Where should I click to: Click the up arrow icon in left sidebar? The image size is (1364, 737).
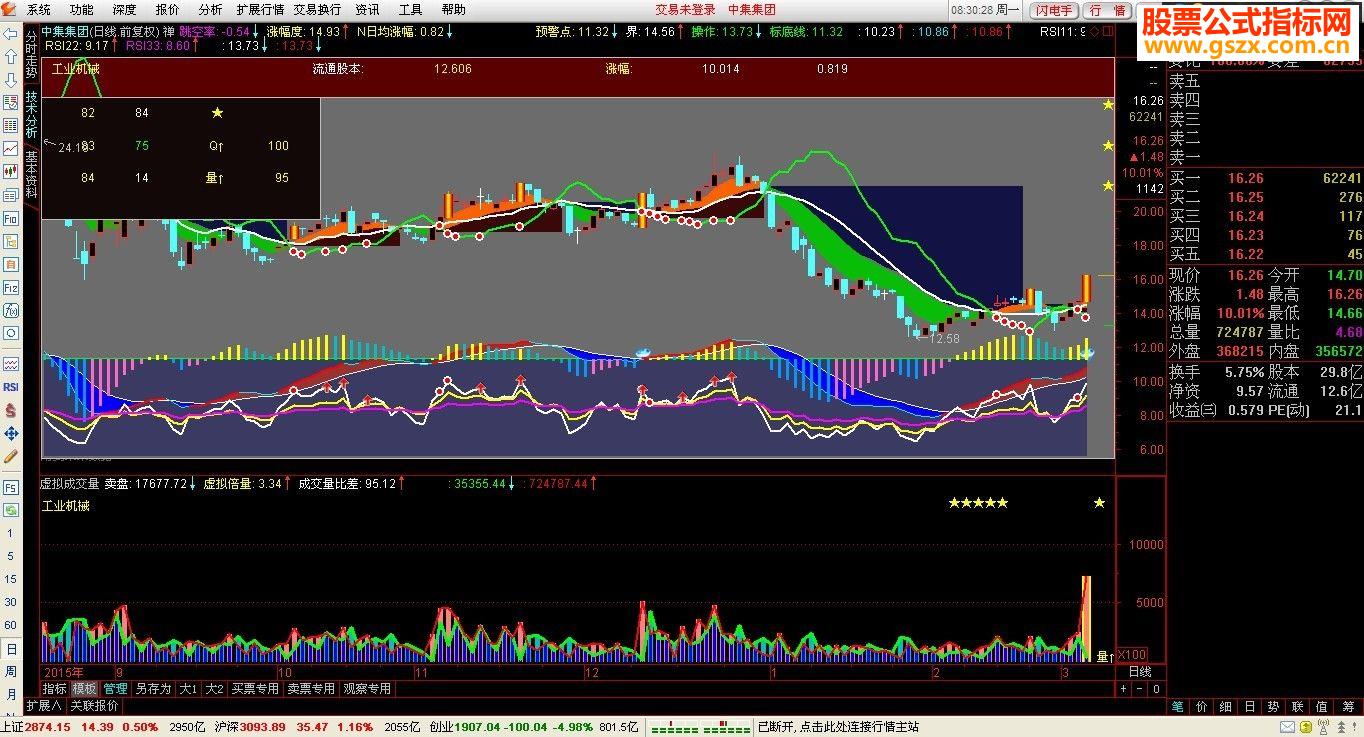click(10, 56)
